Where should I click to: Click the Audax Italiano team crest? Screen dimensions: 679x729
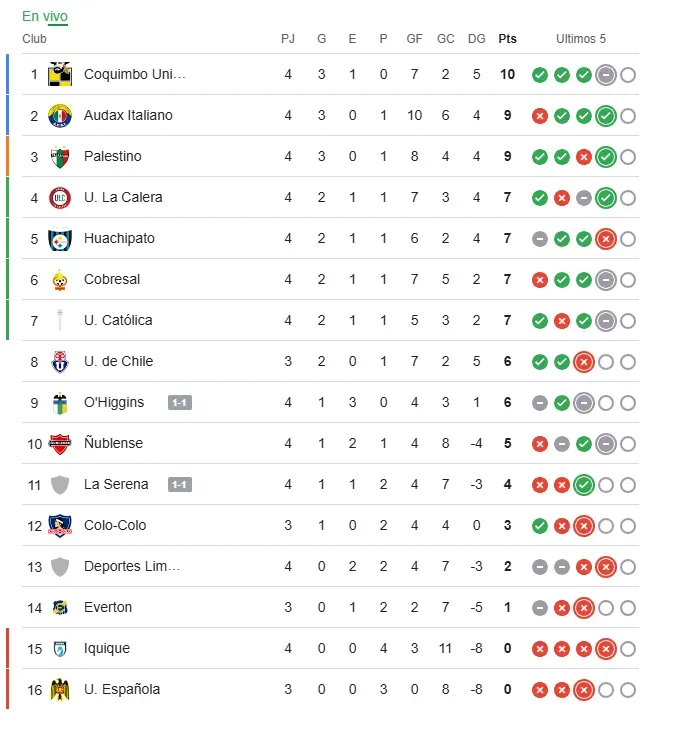coord(60,115)
